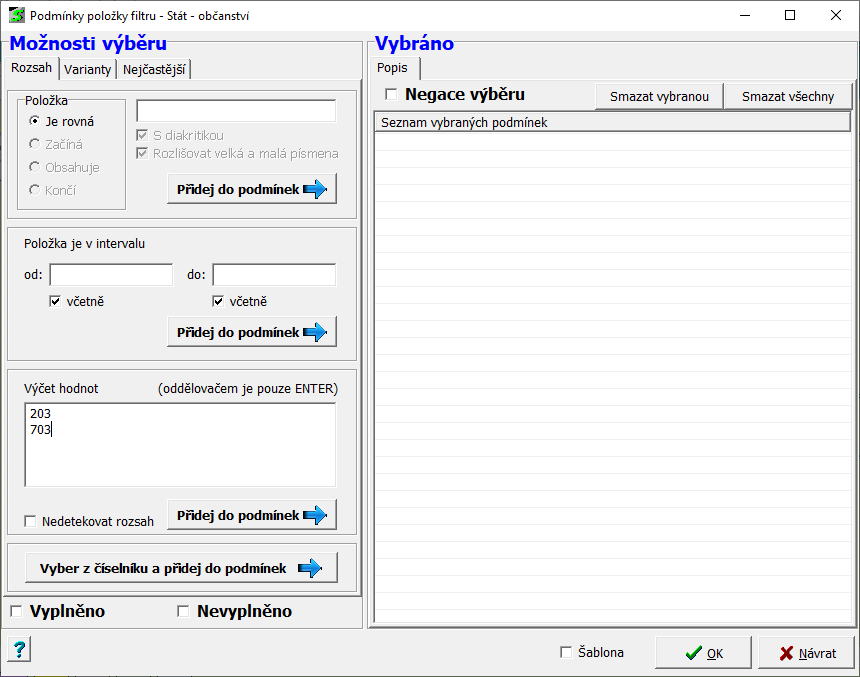Check the Nevyplněno option
This screenshot has height=677, width=860.
tap(183, 611)
